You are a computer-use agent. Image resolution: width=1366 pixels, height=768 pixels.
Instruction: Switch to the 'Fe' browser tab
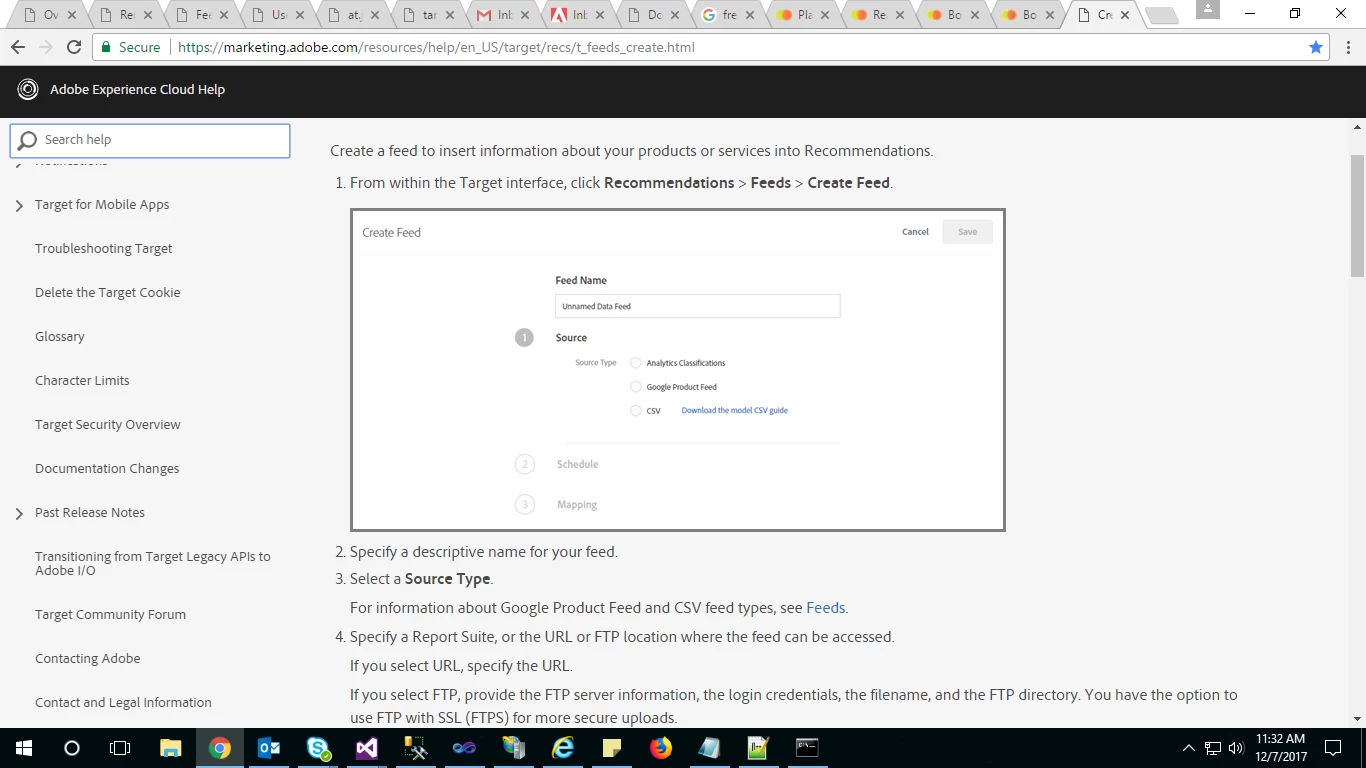202,15
